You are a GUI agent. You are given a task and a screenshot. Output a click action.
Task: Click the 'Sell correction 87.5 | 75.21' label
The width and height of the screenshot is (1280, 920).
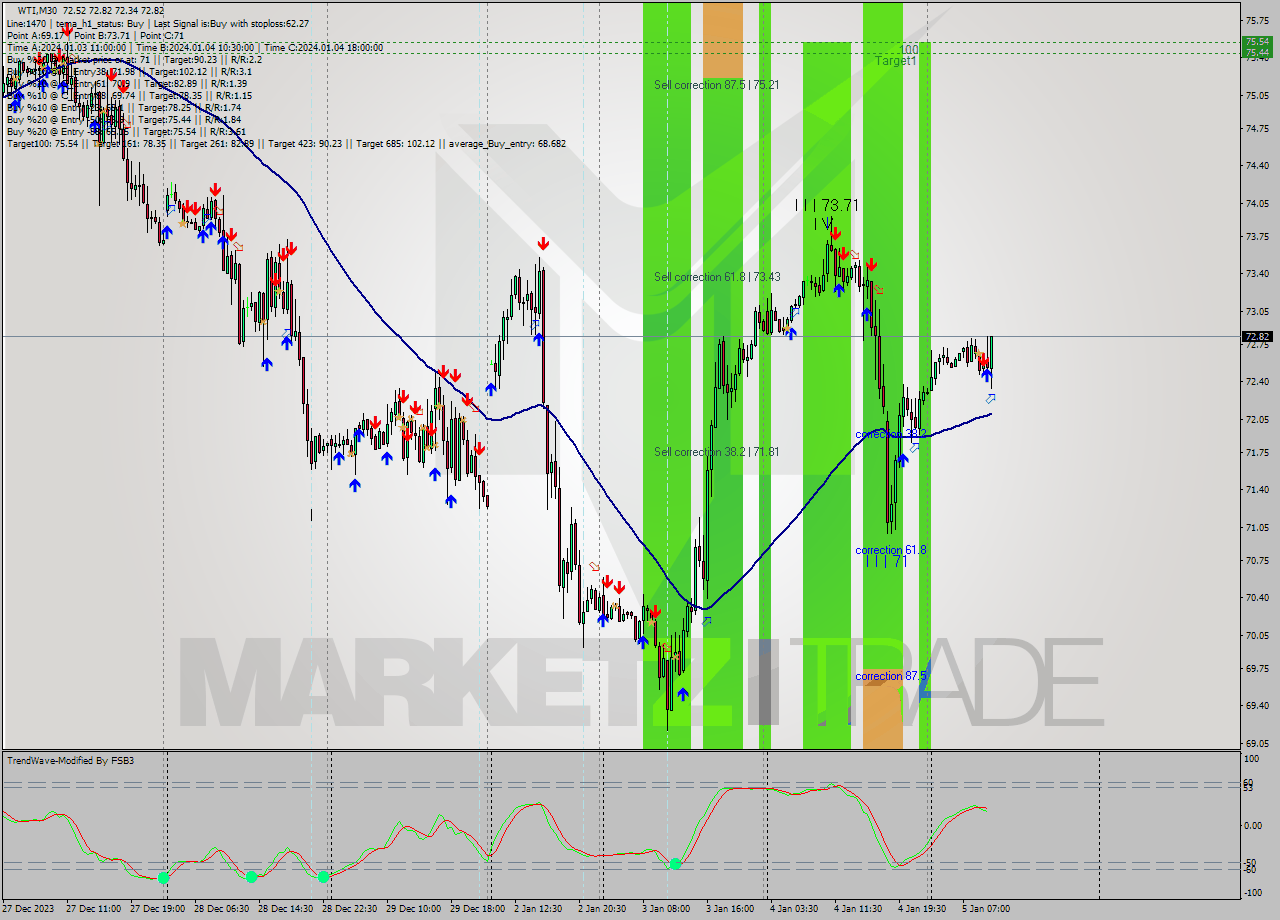pos(716,85)
